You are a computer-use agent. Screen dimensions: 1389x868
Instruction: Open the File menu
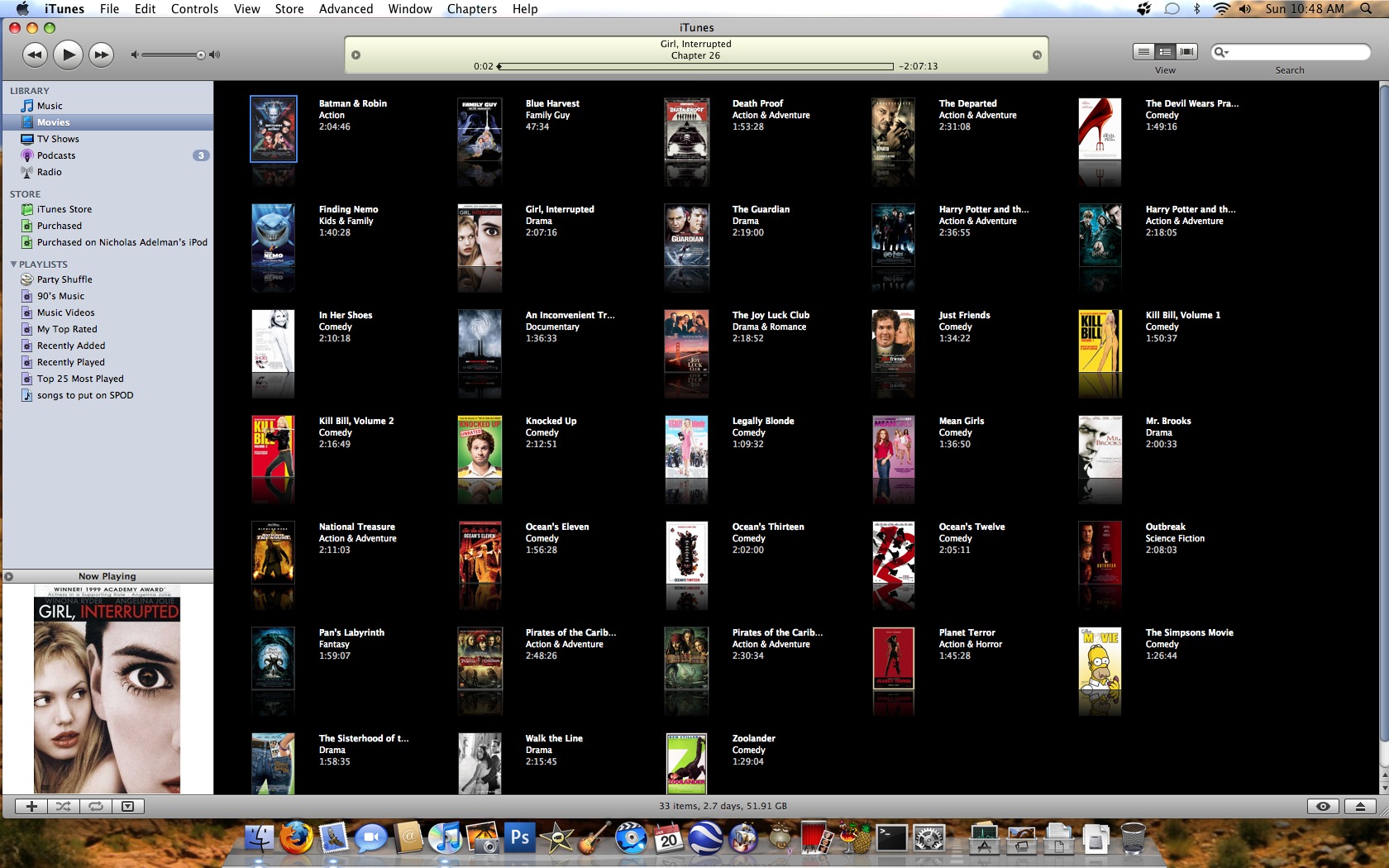pos(109,9)
